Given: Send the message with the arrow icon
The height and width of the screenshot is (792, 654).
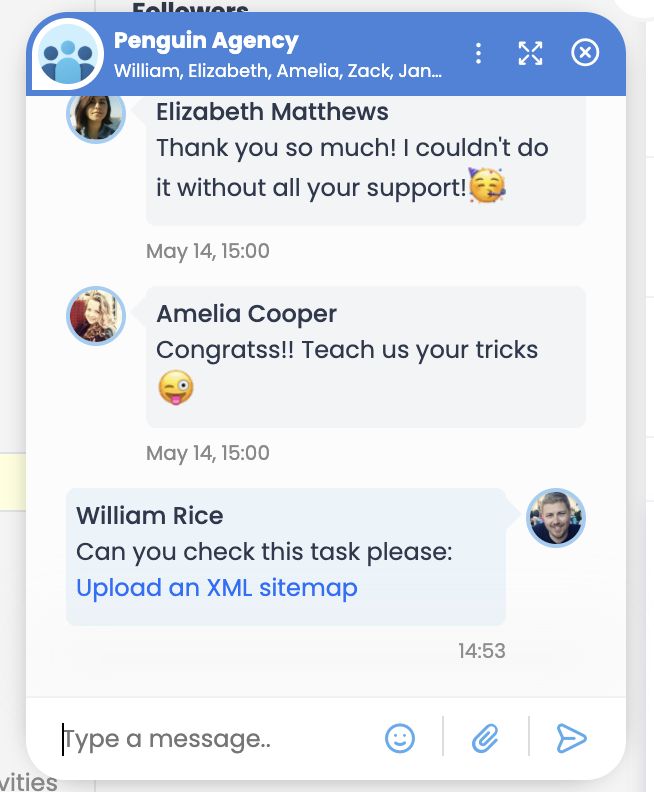Looking at the screenshot, I should pyautogui.click(x=571, y=739).
